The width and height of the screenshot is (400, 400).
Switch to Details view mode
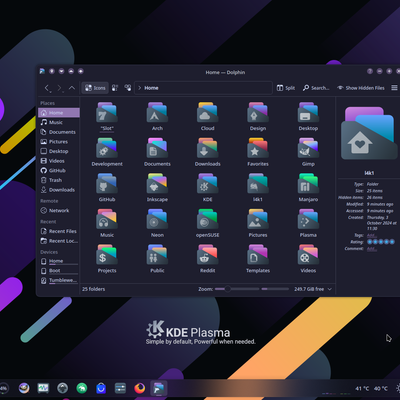click(x=128, y=88)
